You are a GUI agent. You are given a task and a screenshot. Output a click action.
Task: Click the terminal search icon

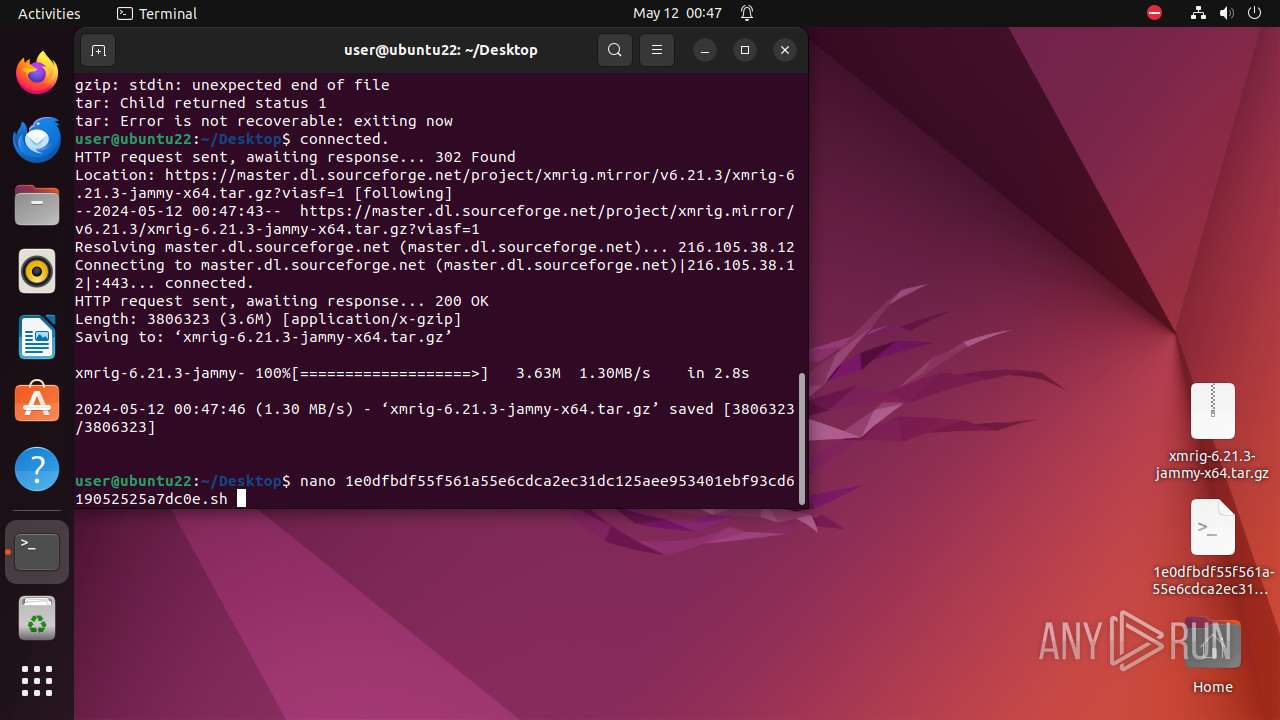615,50
